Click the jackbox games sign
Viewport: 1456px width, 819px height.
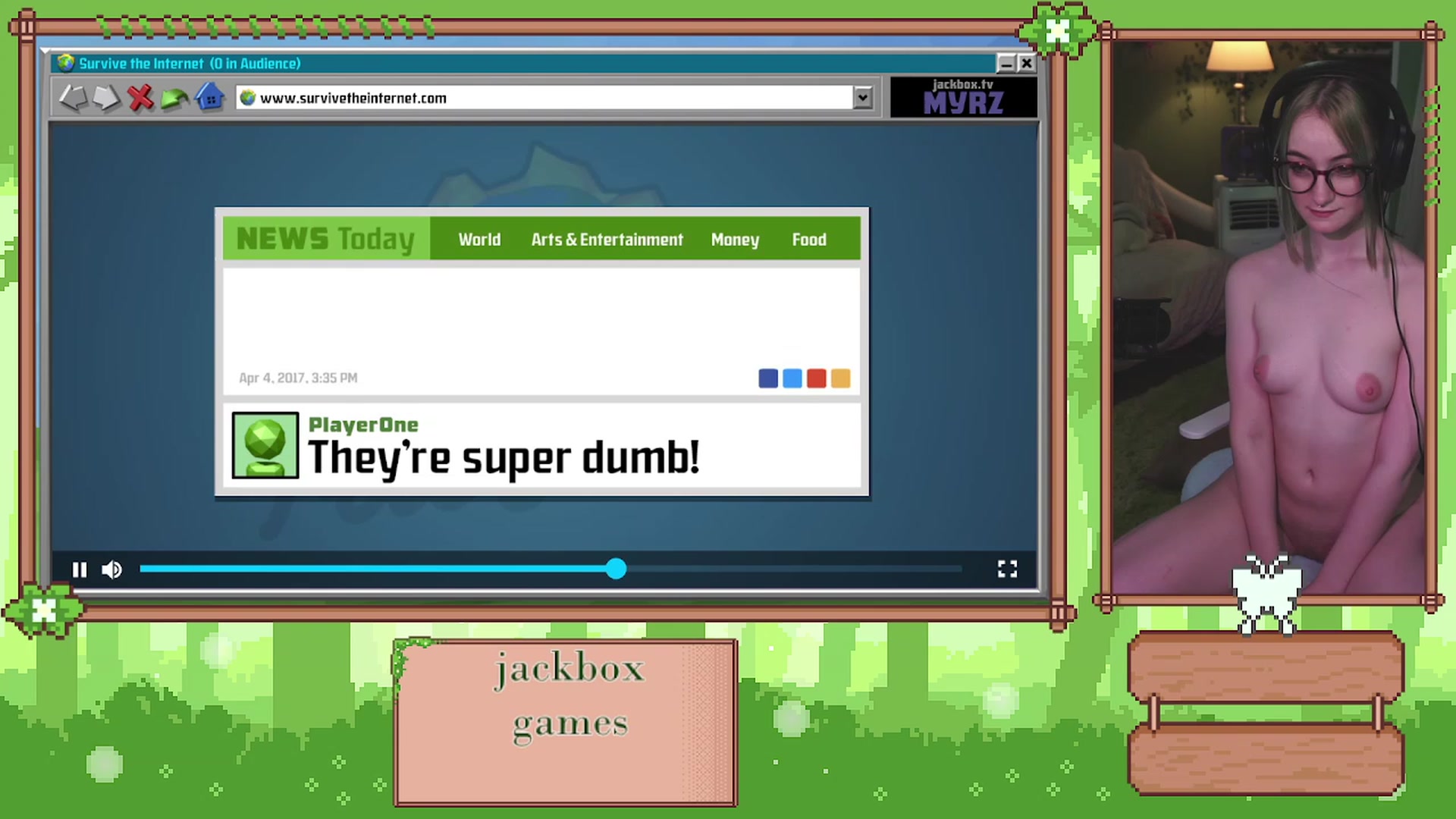pyautogui.click(x=566, y=722)
